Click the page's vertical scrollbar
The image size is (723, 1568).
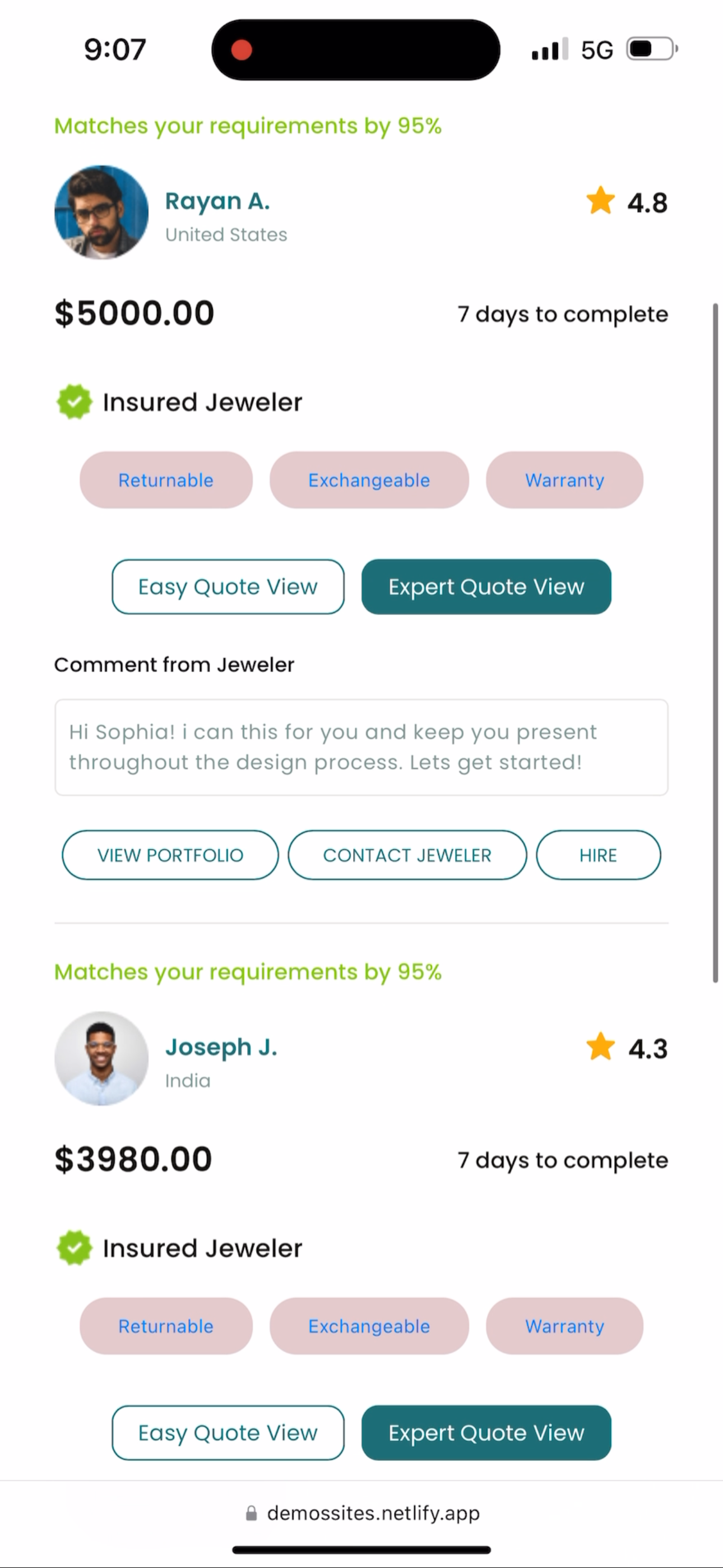(x=716, y=642)
